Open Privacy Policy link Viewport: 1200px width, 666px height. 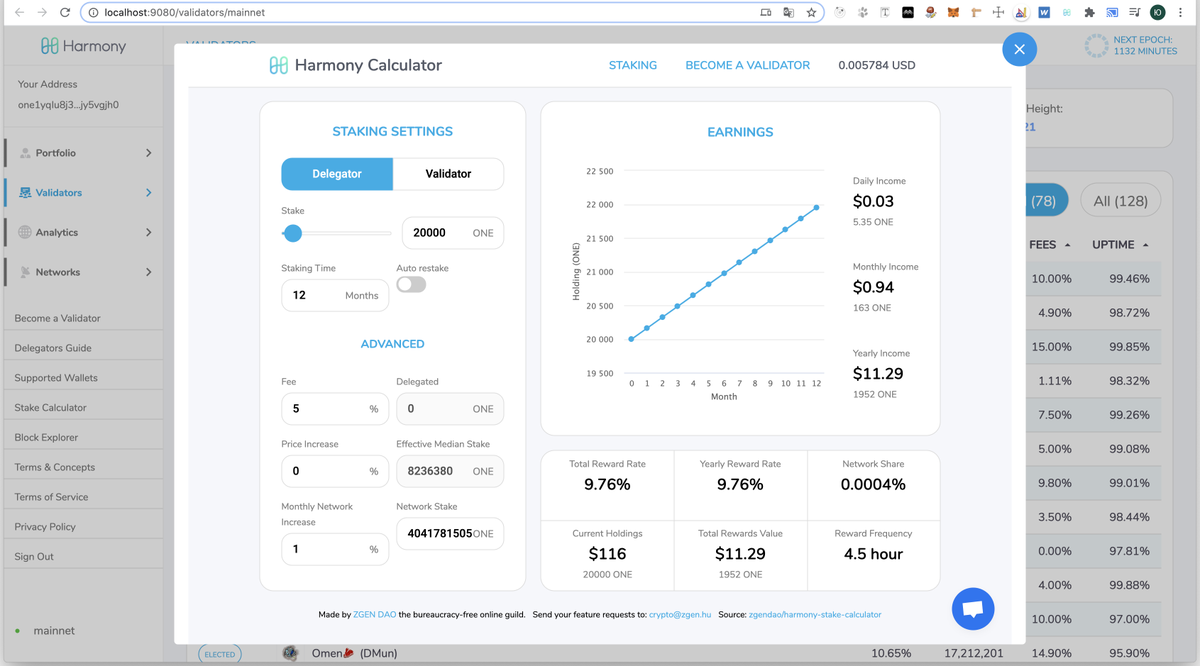coord(45,527)
